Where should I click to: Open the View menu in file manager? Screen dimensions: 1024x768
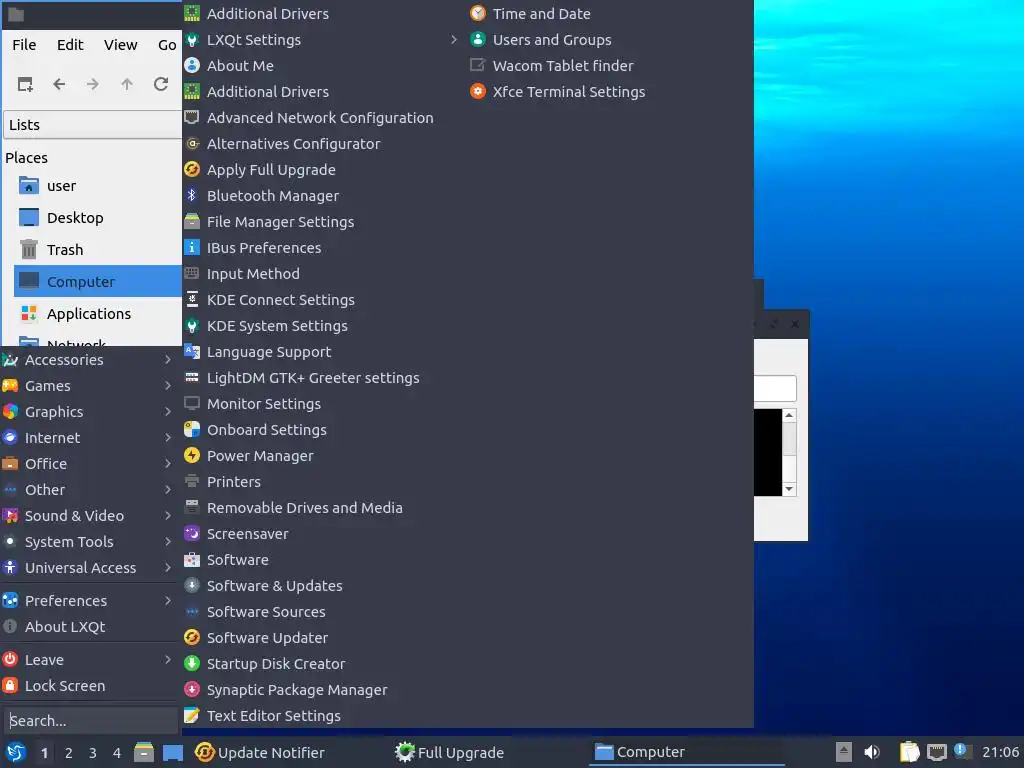point(120,44)
